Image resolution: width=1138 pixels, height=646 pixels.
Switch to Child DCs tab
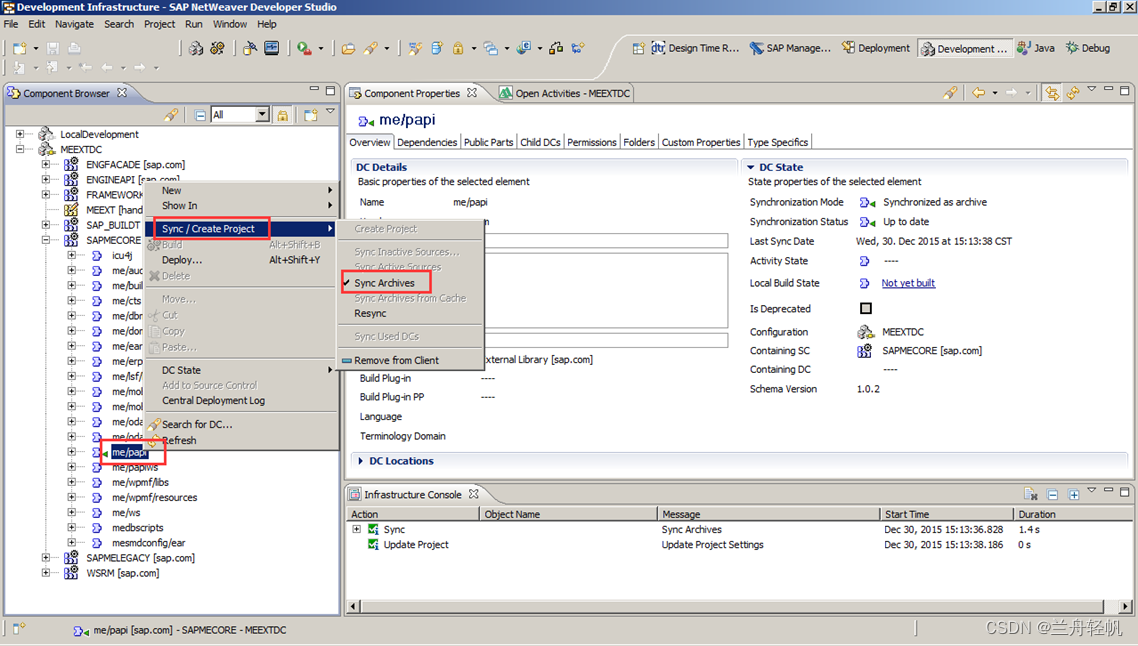pos(540,142)
